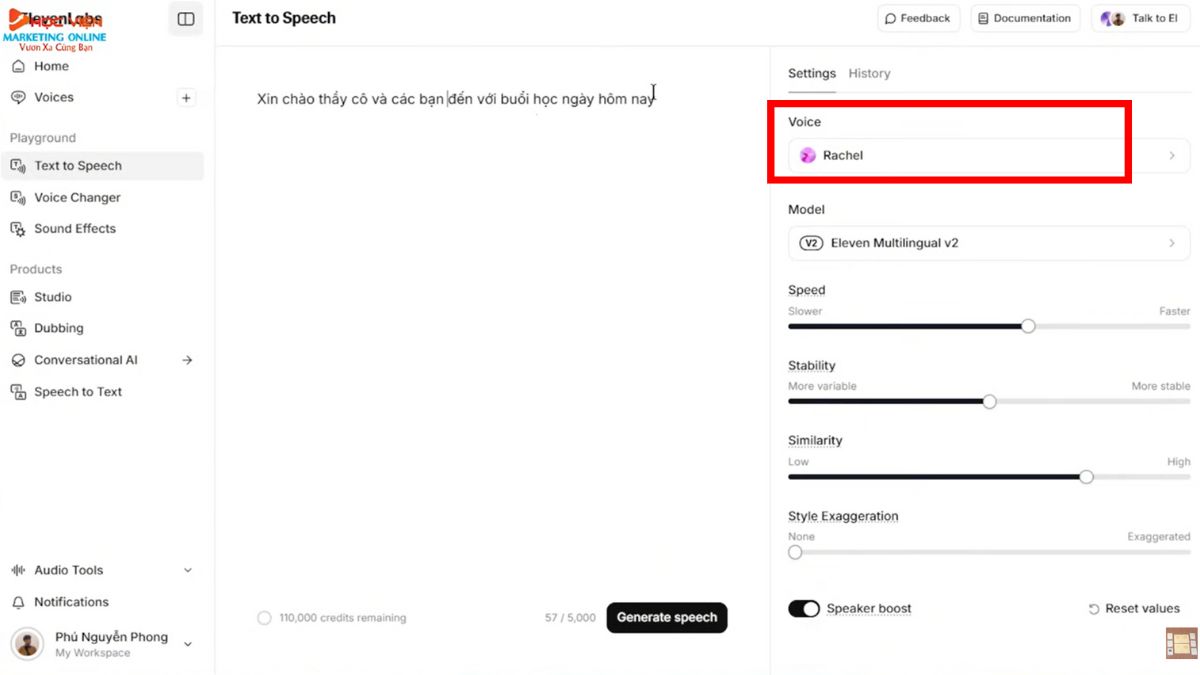This screenshot has width=1200, height=675.
Task: Click the Talk to El button
Action: coord(1140,18)
